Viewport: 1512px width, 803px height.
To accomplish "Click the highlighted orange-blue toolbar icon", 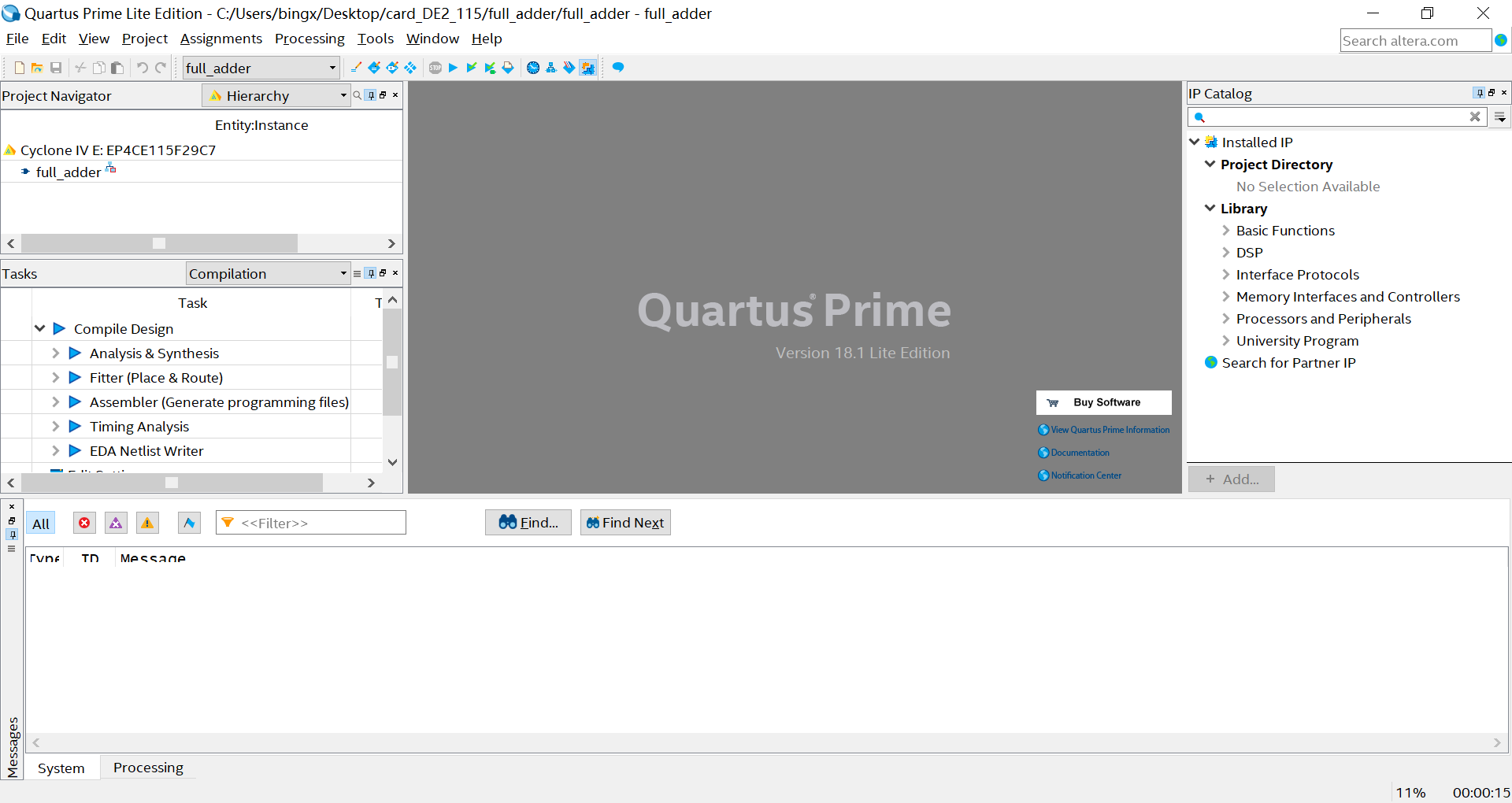I will point(587,68).
